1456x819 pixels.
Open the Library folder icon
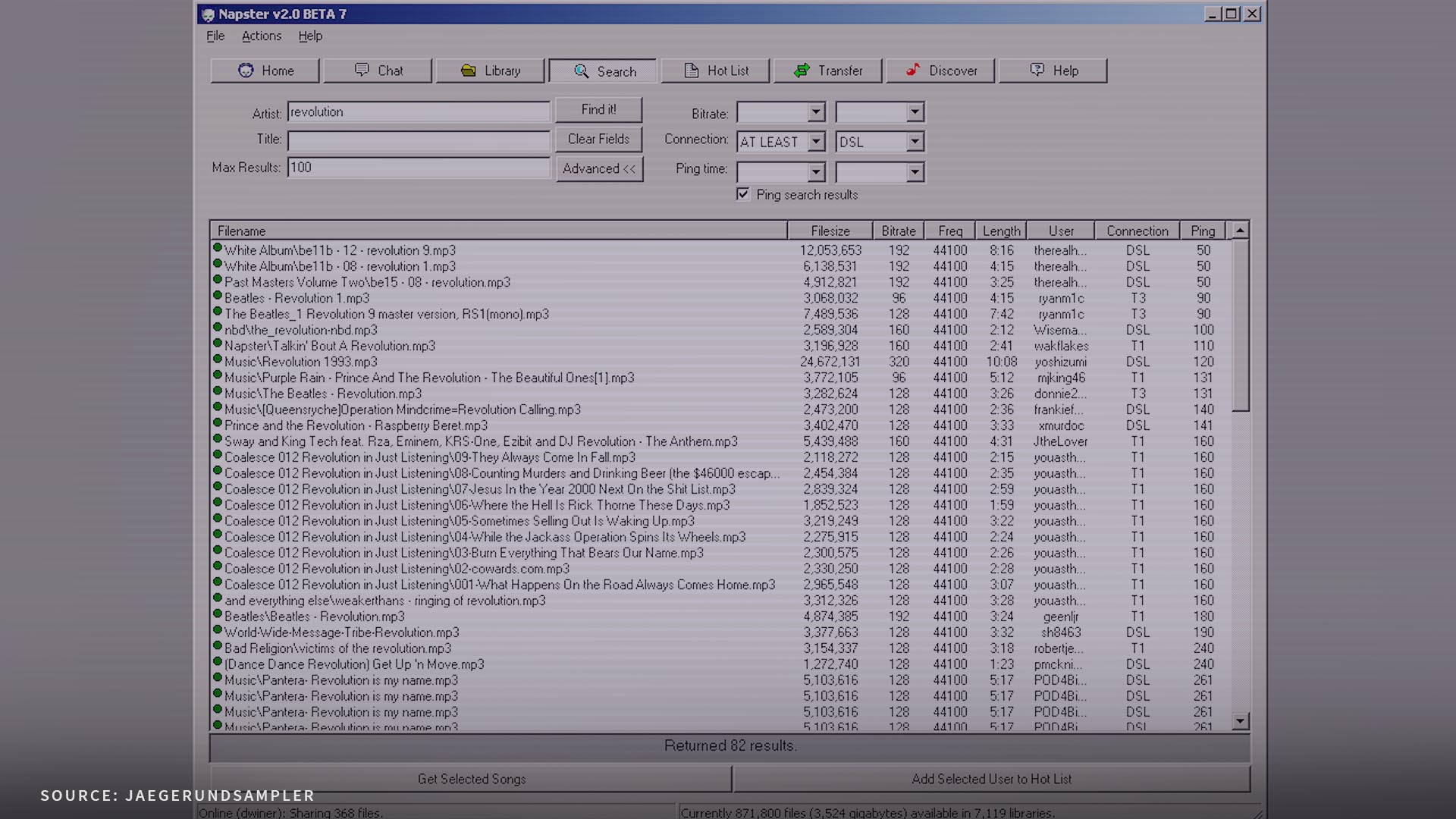click(x=469, y=71)
